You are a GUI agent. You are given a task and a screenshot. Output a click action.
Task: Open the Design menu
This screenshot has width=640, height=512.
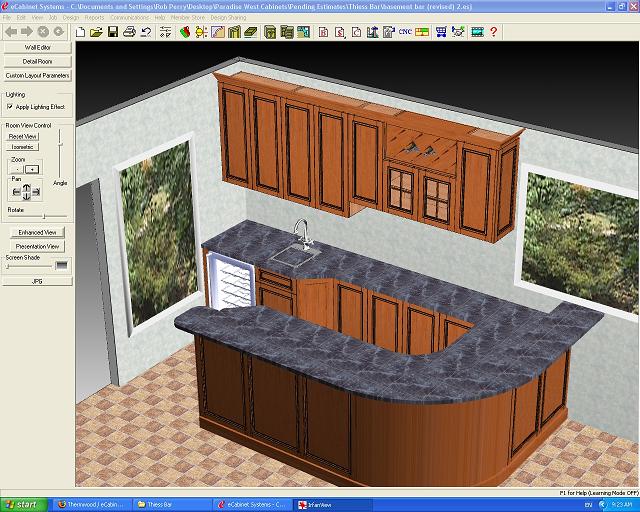(x=71, y=18)
